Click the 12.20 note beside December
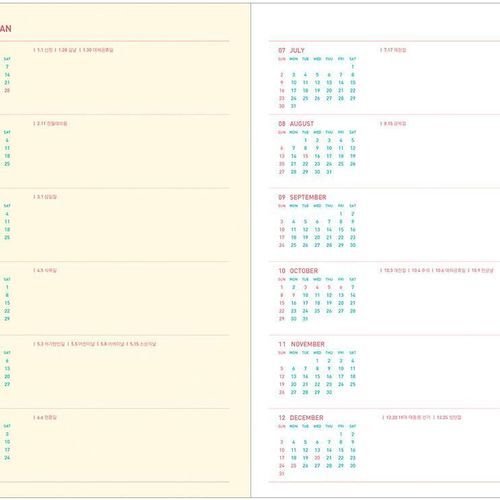The height and width of the screenshot is (500, 500). (x=407, y=417)
